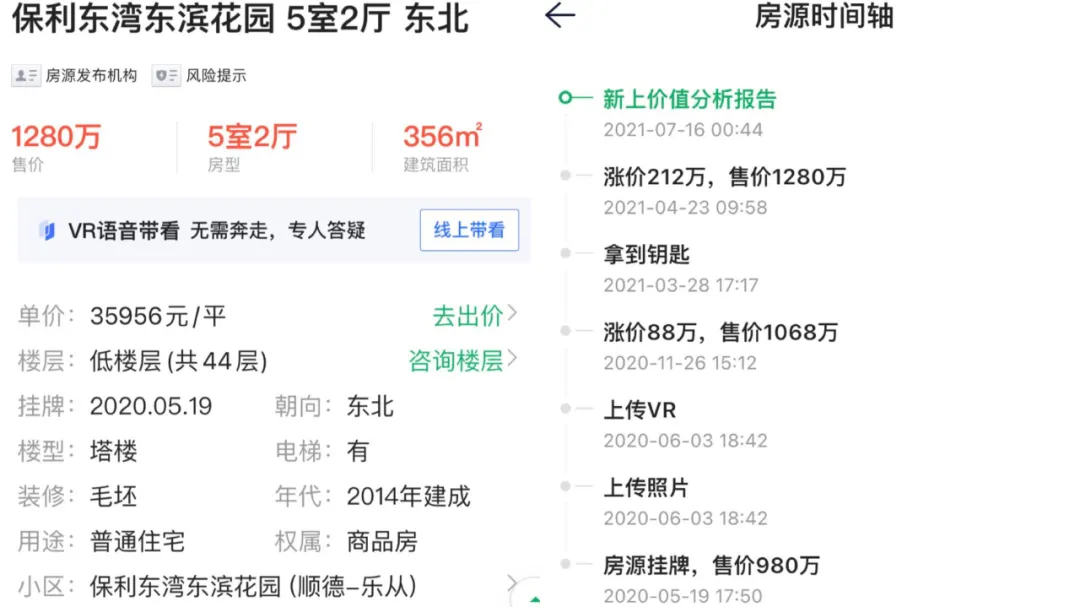Click the 拿到钥匙 entry text
This screenshot has height=607, width=1080.
point(646,255)
